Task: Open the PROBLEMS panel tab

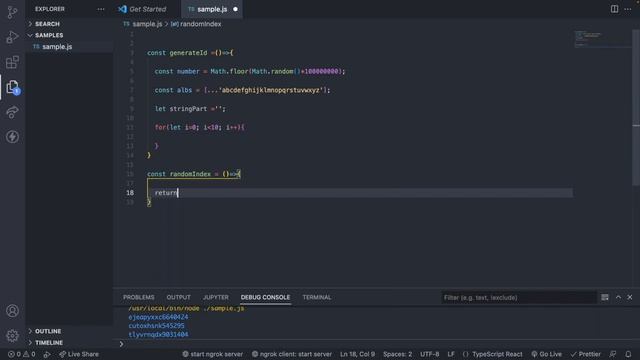Action: pyautogui.click(x=139, y=298)
